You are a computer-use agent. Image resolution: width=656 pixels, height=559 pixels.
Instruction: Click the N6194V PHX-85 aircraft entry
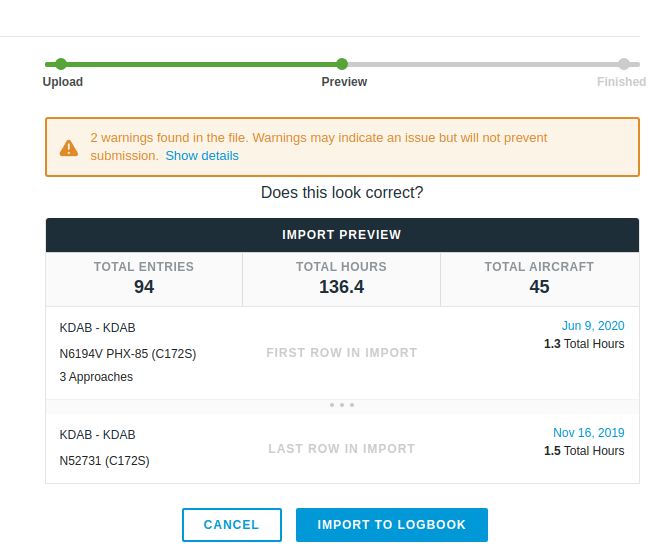click(x=128, y=353)
